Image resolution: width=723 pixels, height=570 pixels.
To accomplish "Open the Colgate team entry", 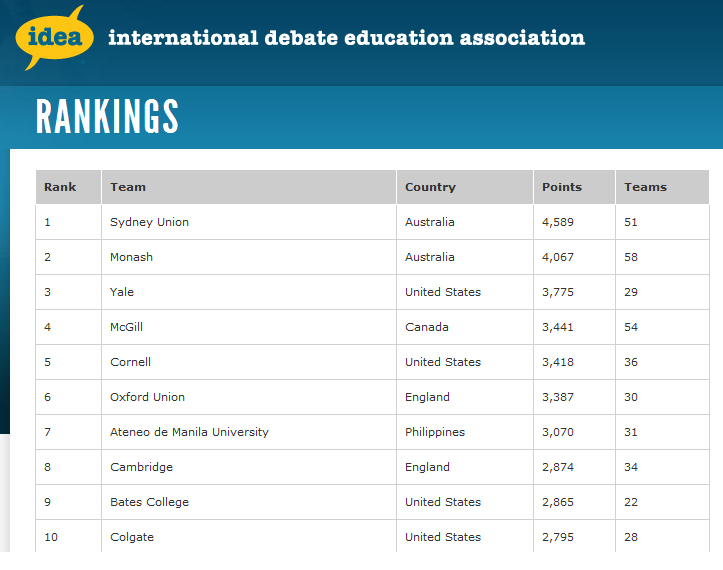I will [x=132, y=537].
